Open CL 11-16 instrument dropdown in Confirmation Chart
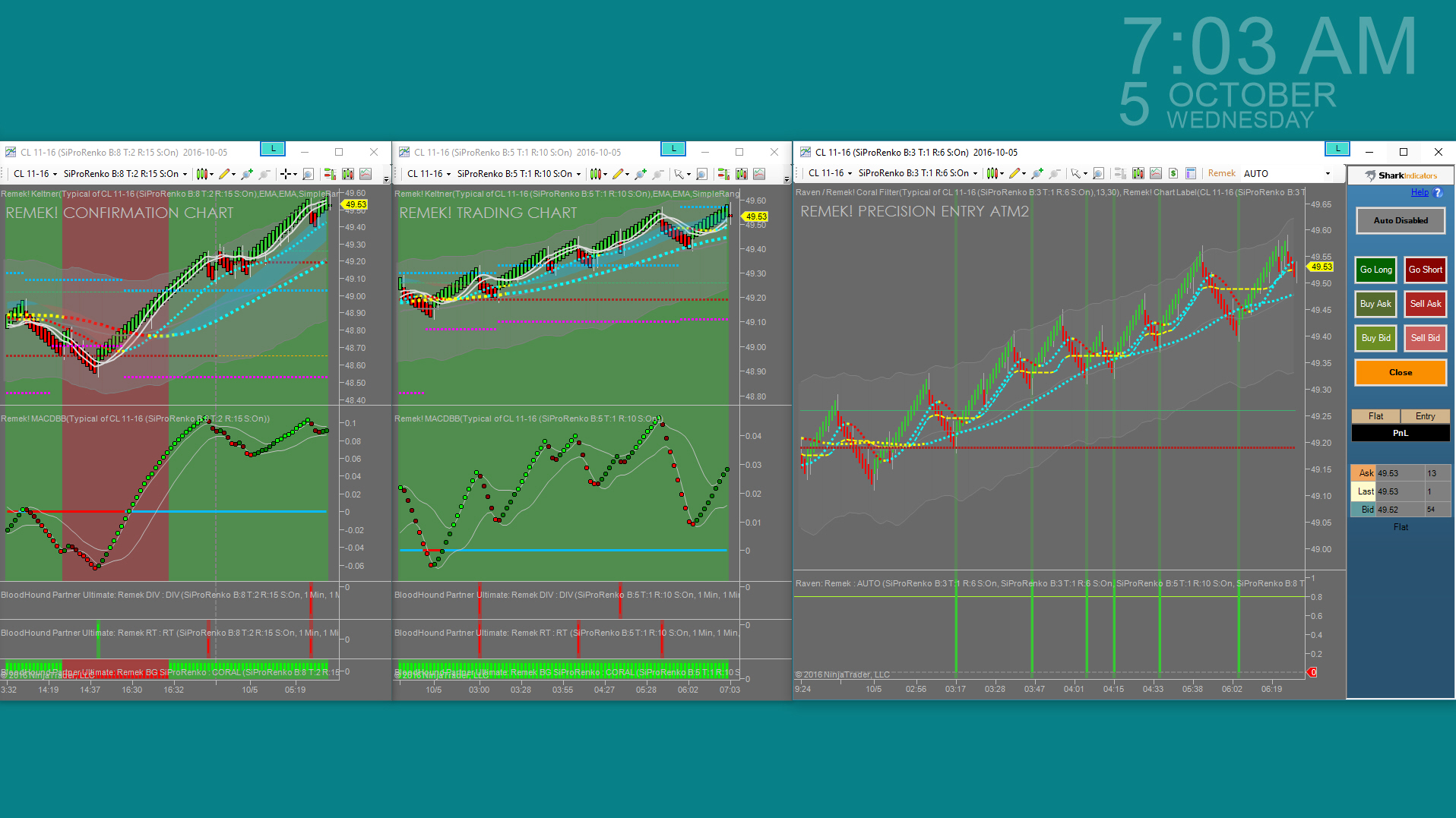This screenshot has height=818, width=1456. pos(35,174)
